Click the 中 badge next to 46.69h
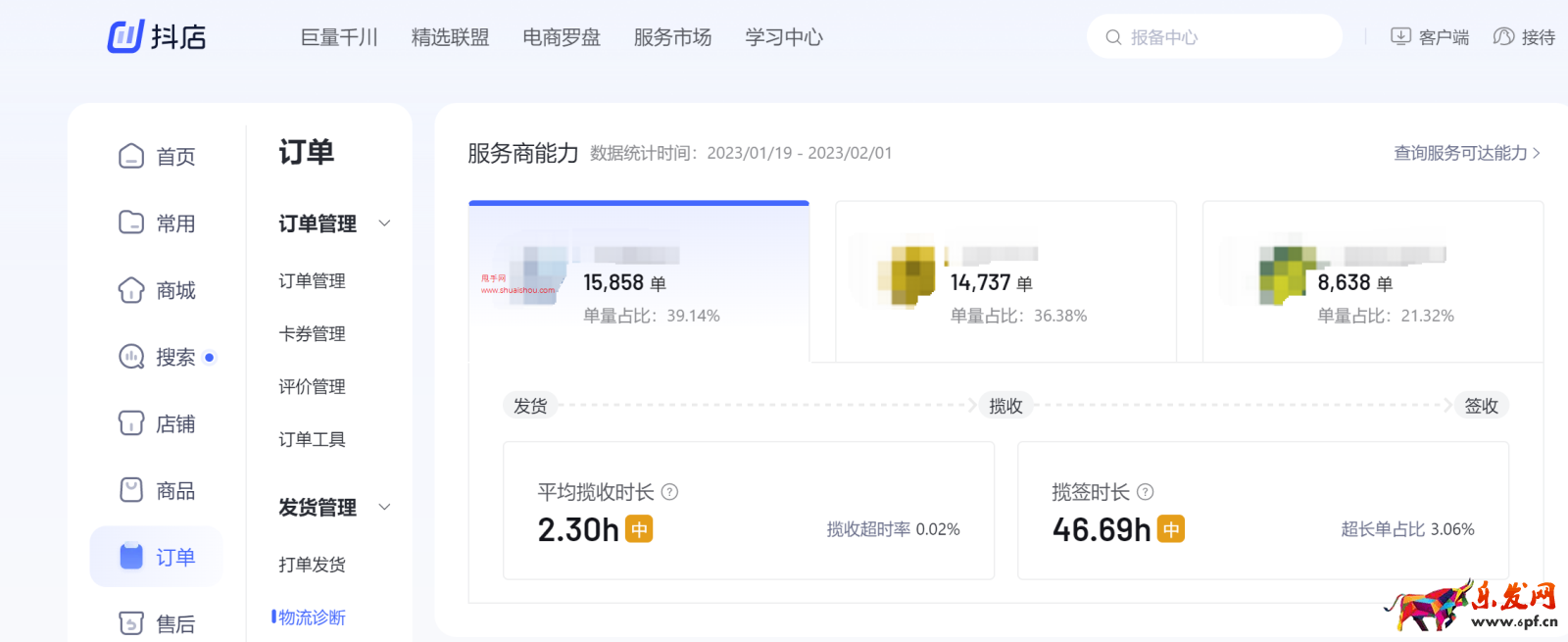Screen dimensions: 1568x642 pyautogui.click(x=1171, y=529)
